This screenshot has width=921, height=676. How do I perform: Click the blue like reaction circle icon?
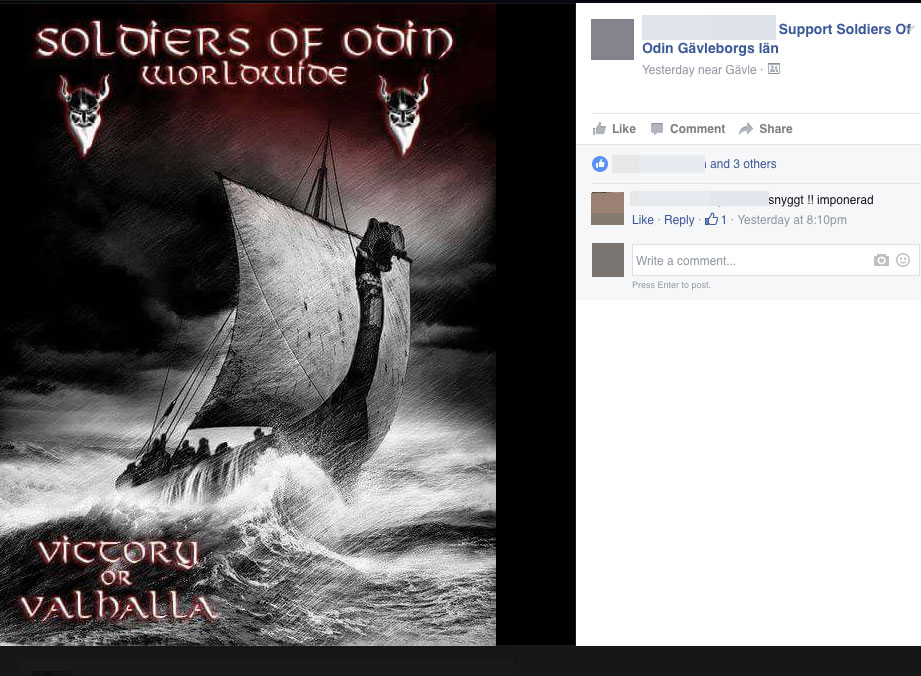[600, 164]
